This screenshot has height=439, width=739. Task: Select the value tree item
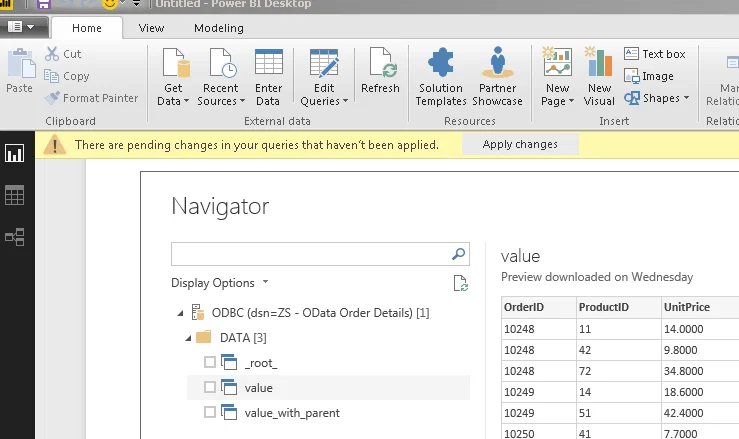point(328,388)
